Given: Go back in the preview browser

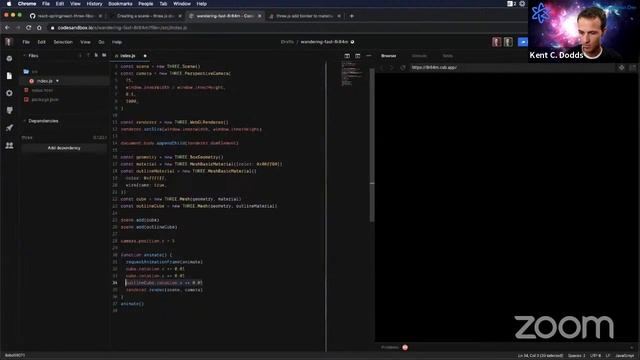Looking at the screenshot, I should pyautogui.click(x=383, y=68).
